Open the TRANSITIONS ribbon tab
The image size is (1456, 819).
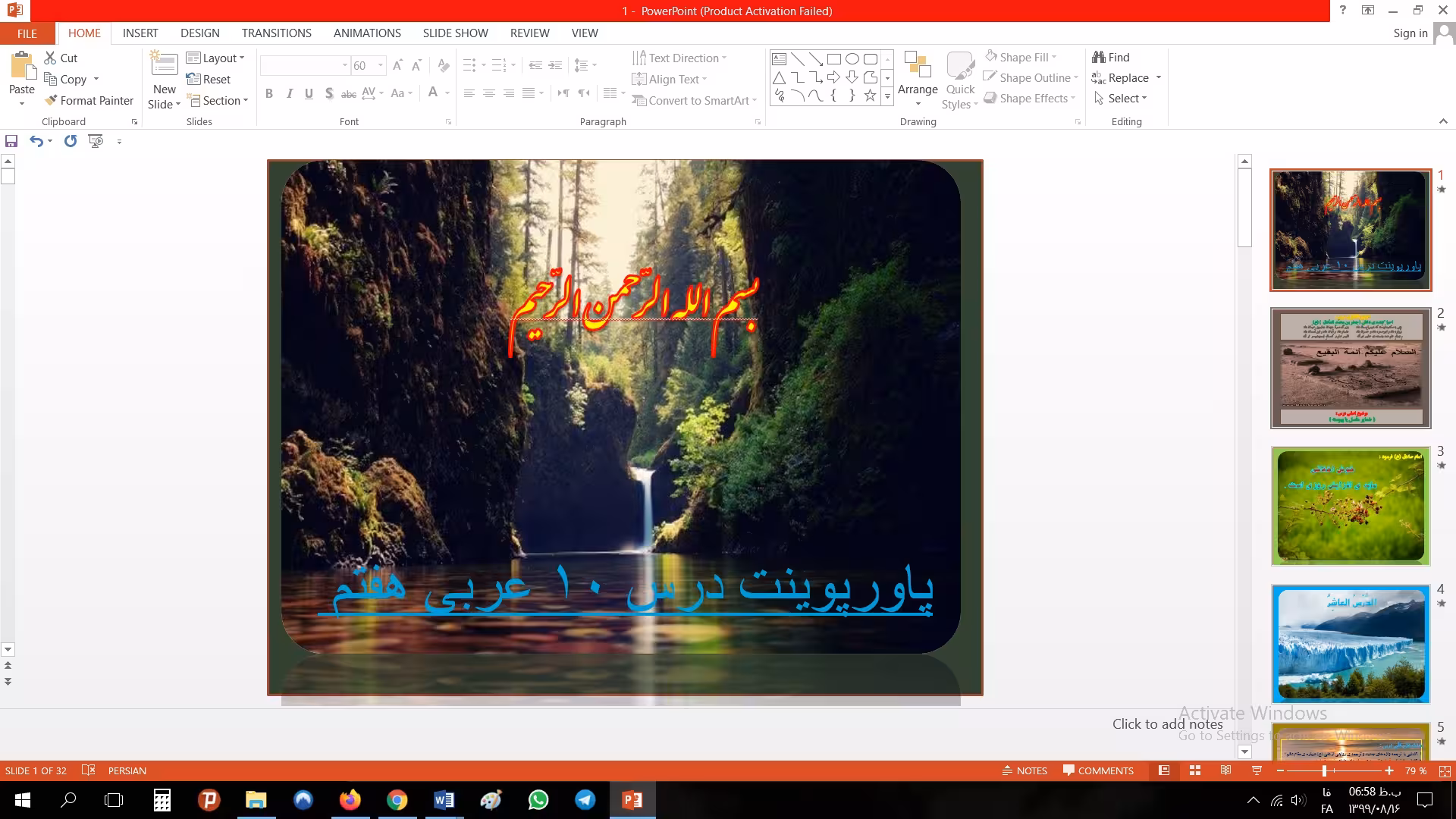[x=276, y=33]
